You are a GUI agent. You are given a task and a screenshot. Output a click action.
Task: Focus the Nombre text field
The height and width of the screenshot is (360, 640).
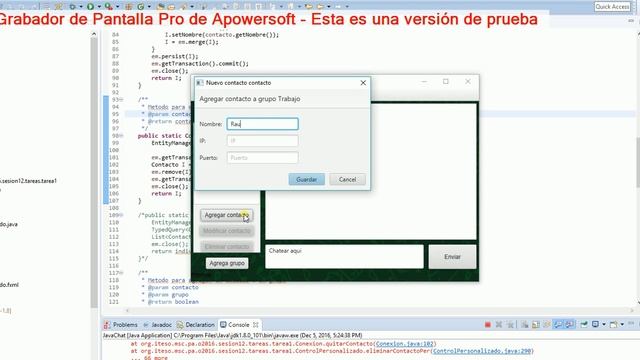(262, 124)
